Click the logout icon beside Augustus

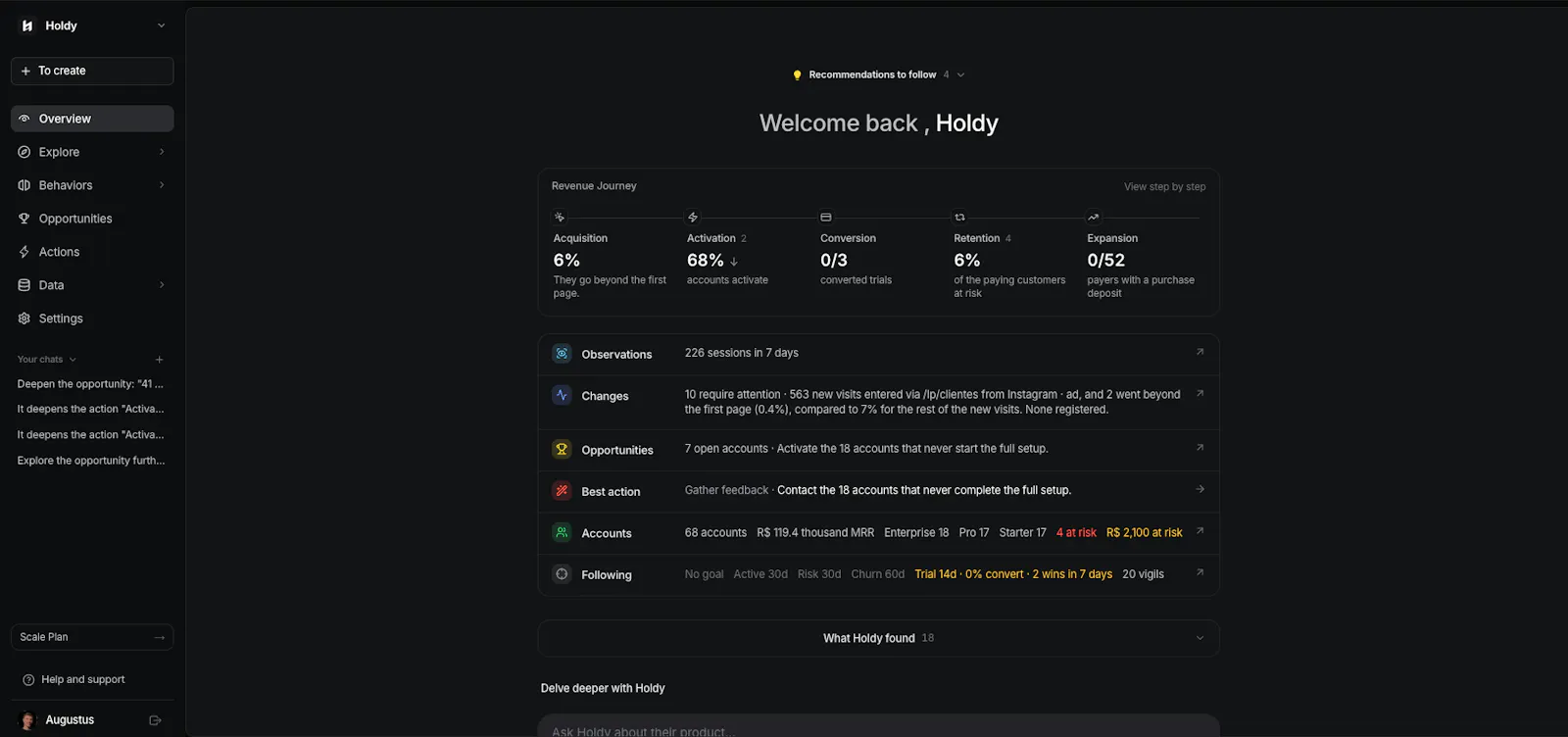click(155, 720)
